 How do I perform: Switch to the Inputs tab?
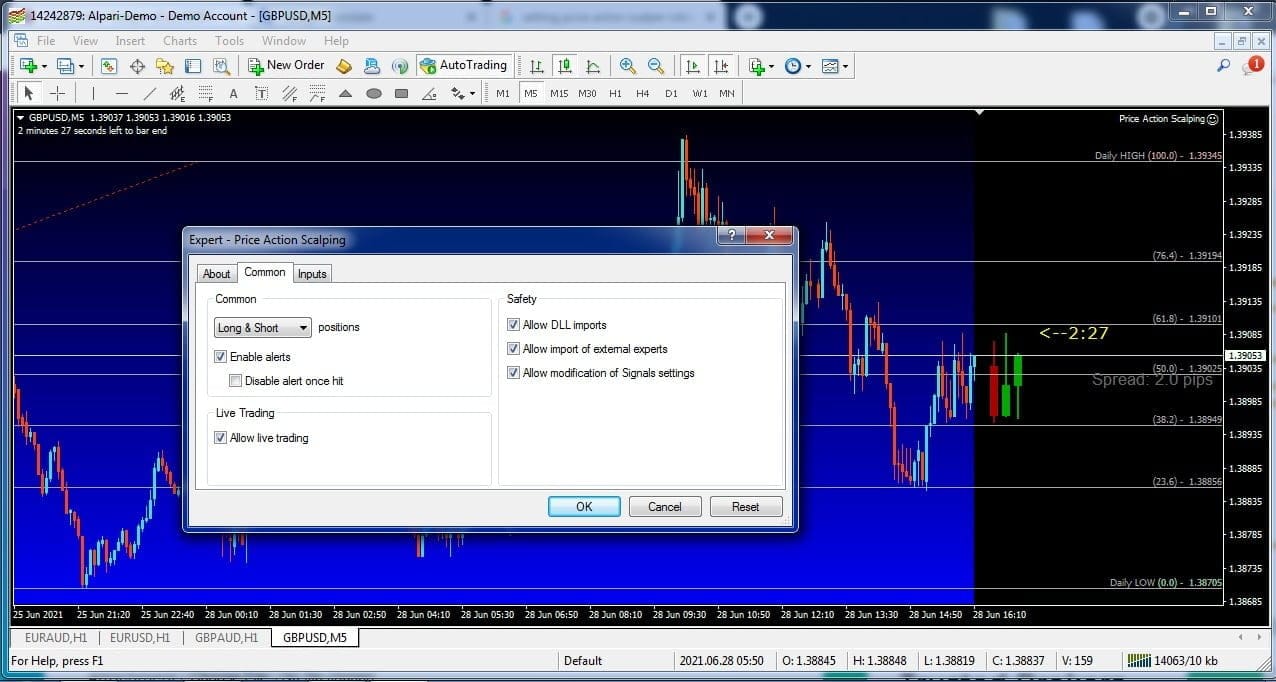click(x=312, y=274)
